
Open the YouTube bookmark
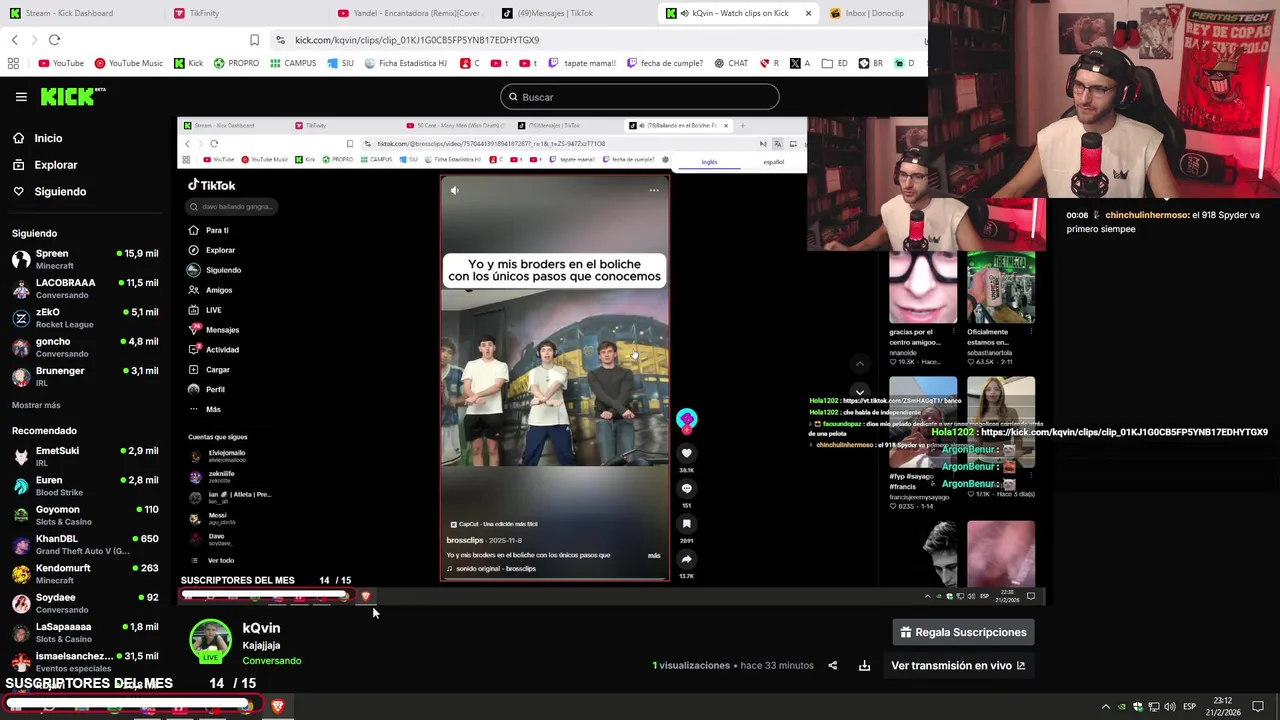[x=61, y=63]
